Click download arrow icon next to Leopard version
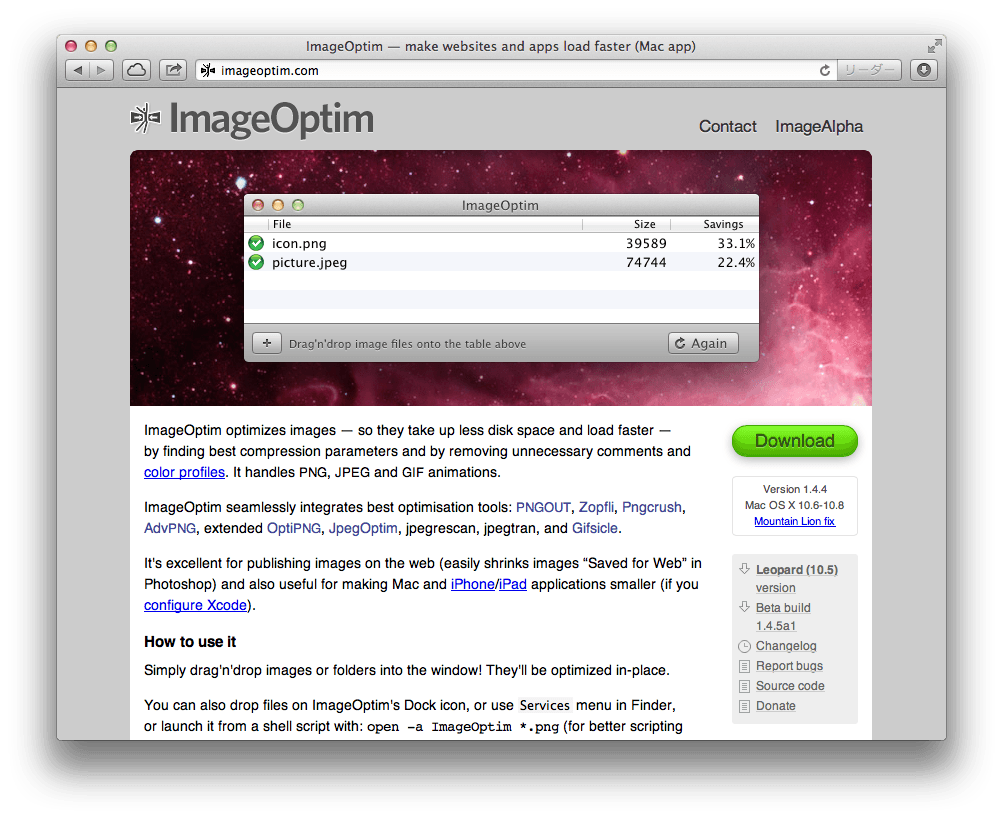Screen dimensions: 1003x819 [744, 568]
